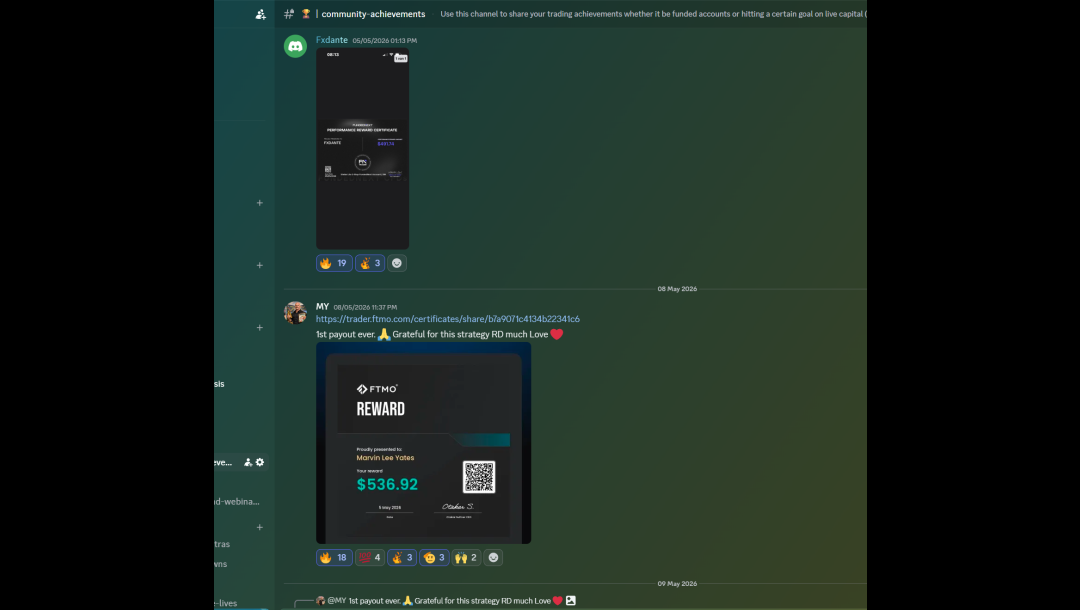Screen dimensions: 1080x610
Task: Click the topmost plus icon in the sidebar
Action: tap(260, 203)
